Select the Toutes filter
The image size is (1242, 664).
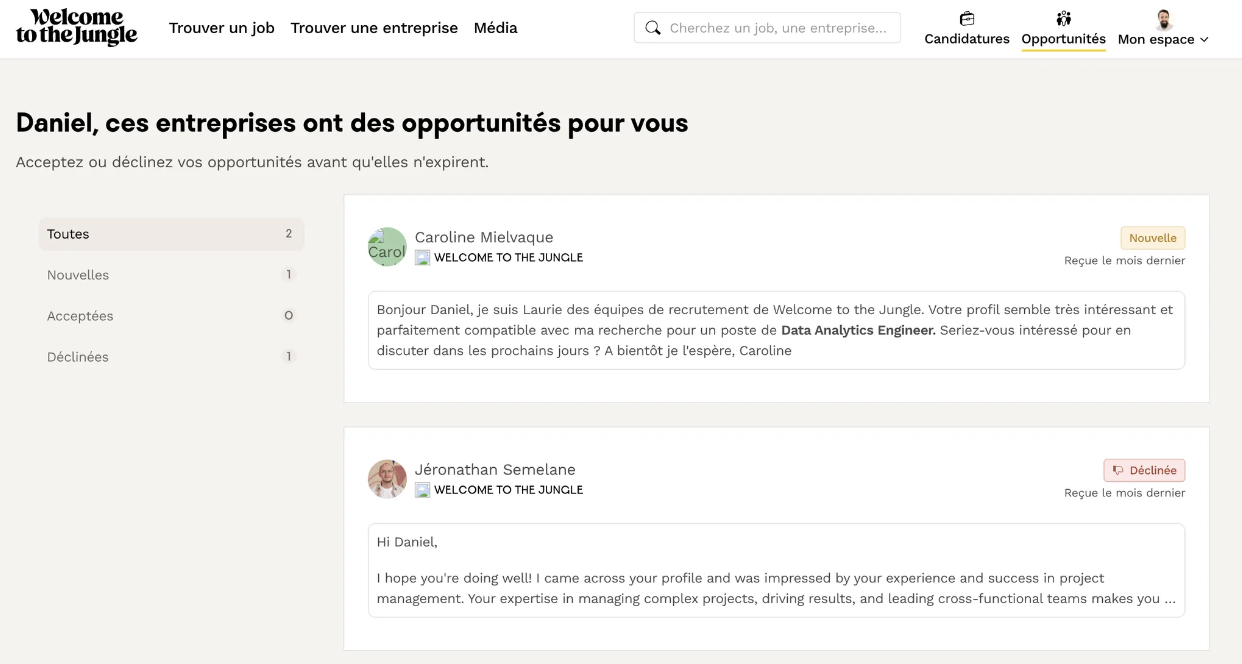coord(170,234)
